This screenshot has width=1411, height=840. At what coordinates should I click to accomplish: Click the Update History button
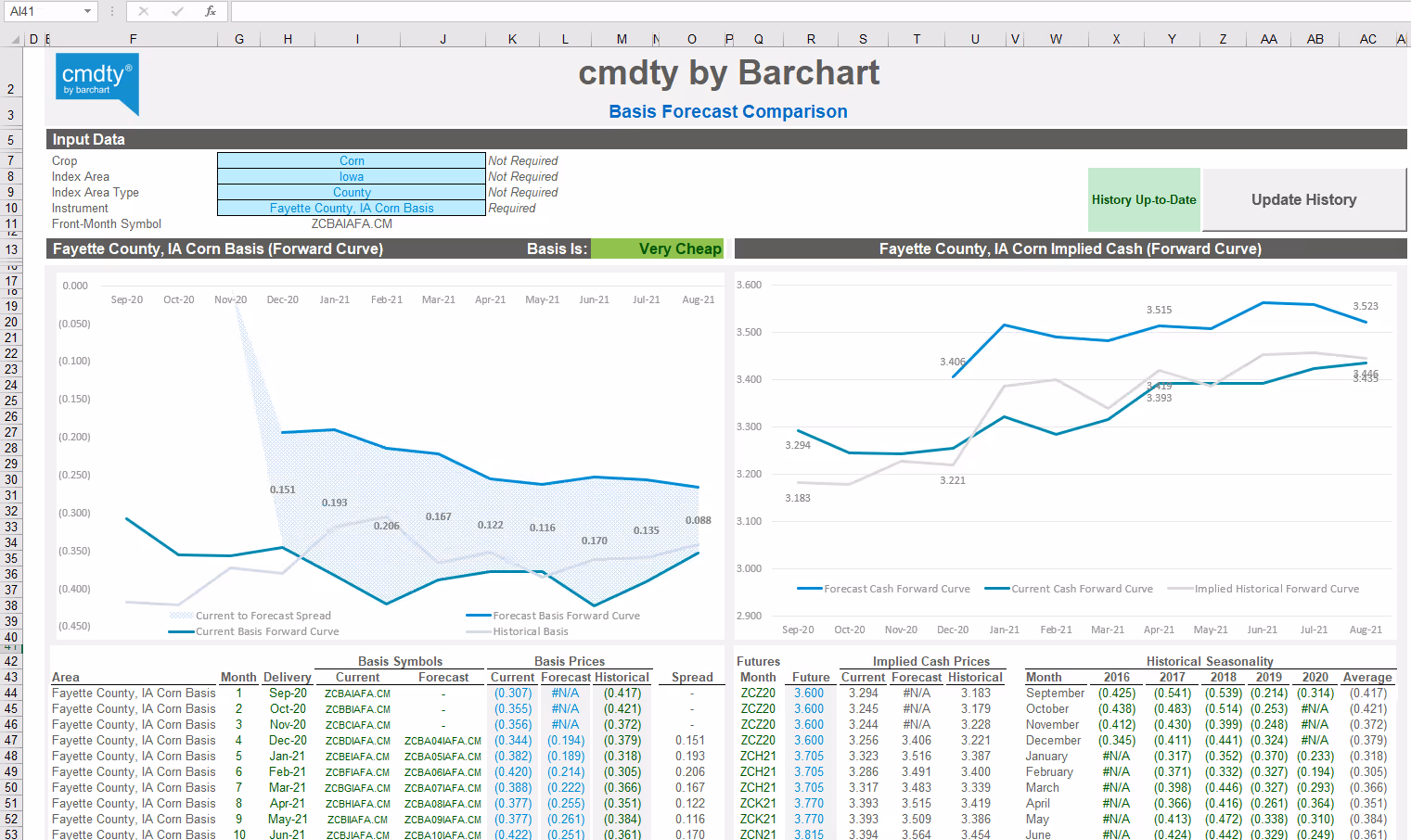(x=1303, y=199)
